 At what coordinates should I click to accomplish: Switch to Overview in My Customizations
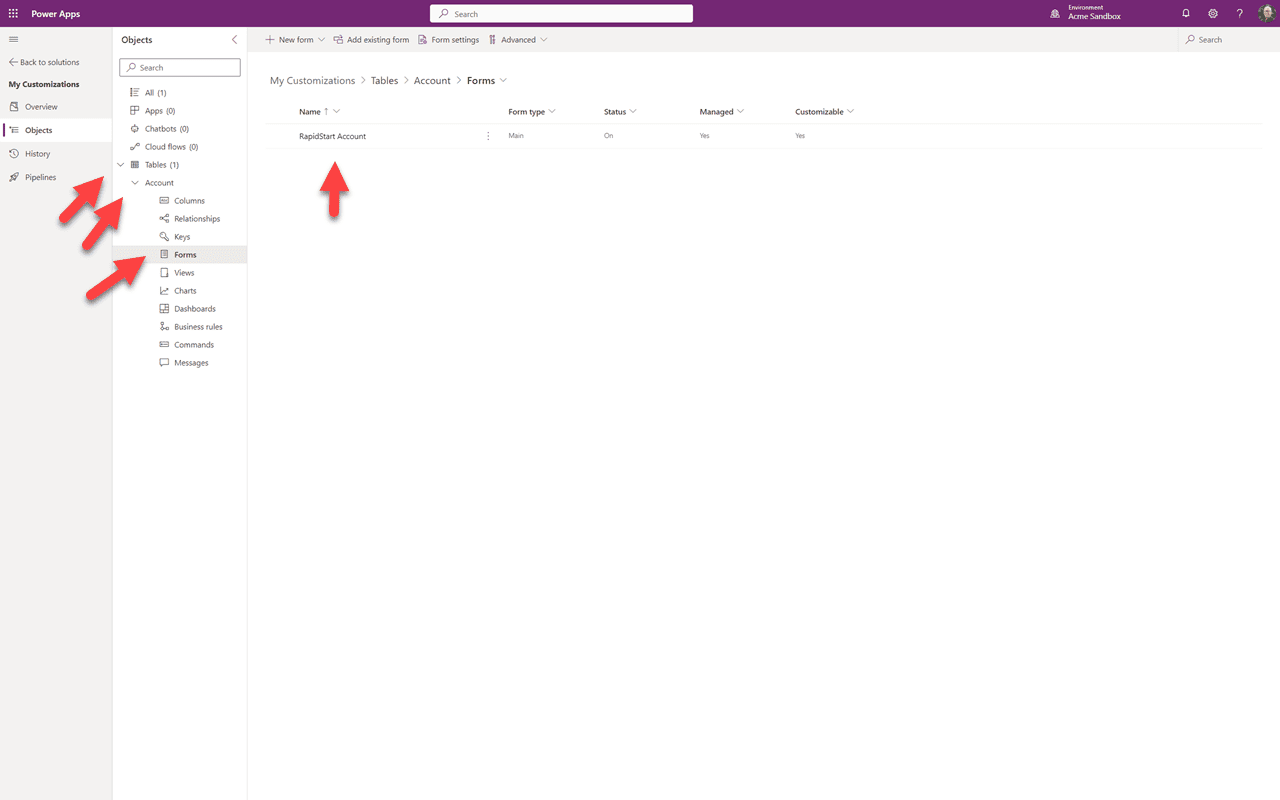coord(39,106)
